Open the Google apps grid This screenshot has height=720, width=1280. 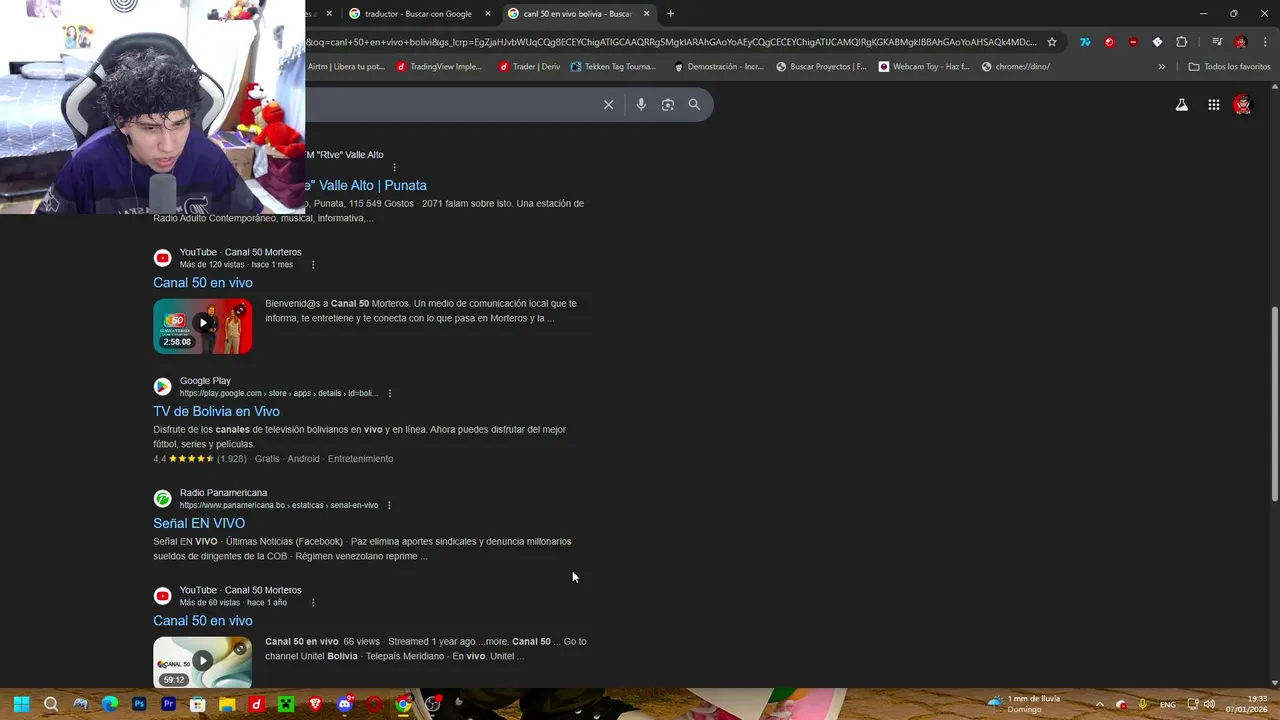1214,105
